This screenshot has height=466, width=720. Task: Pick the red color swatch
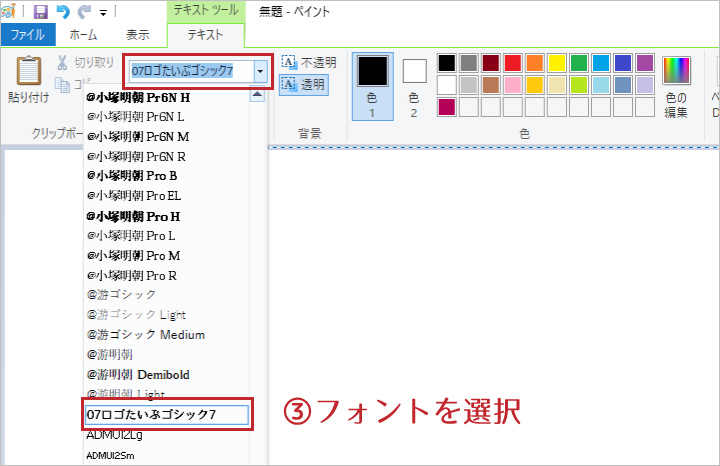[513, 63]
